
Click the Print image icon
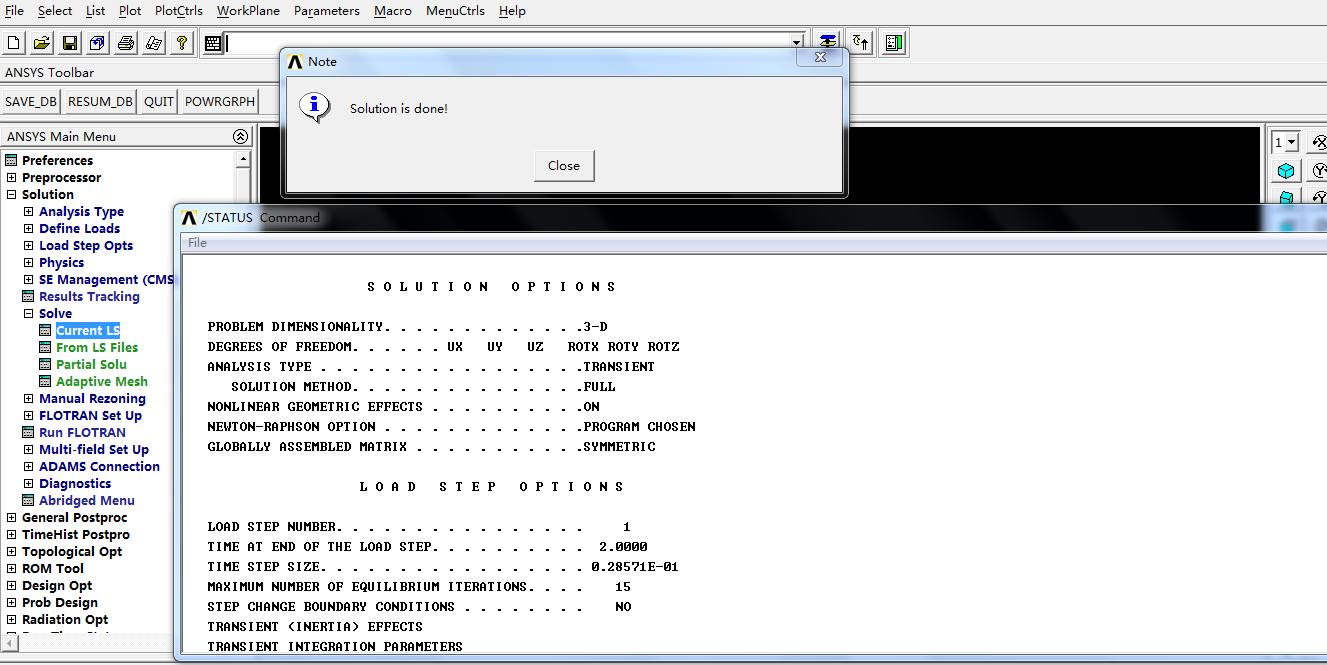(x=125, y=42)
